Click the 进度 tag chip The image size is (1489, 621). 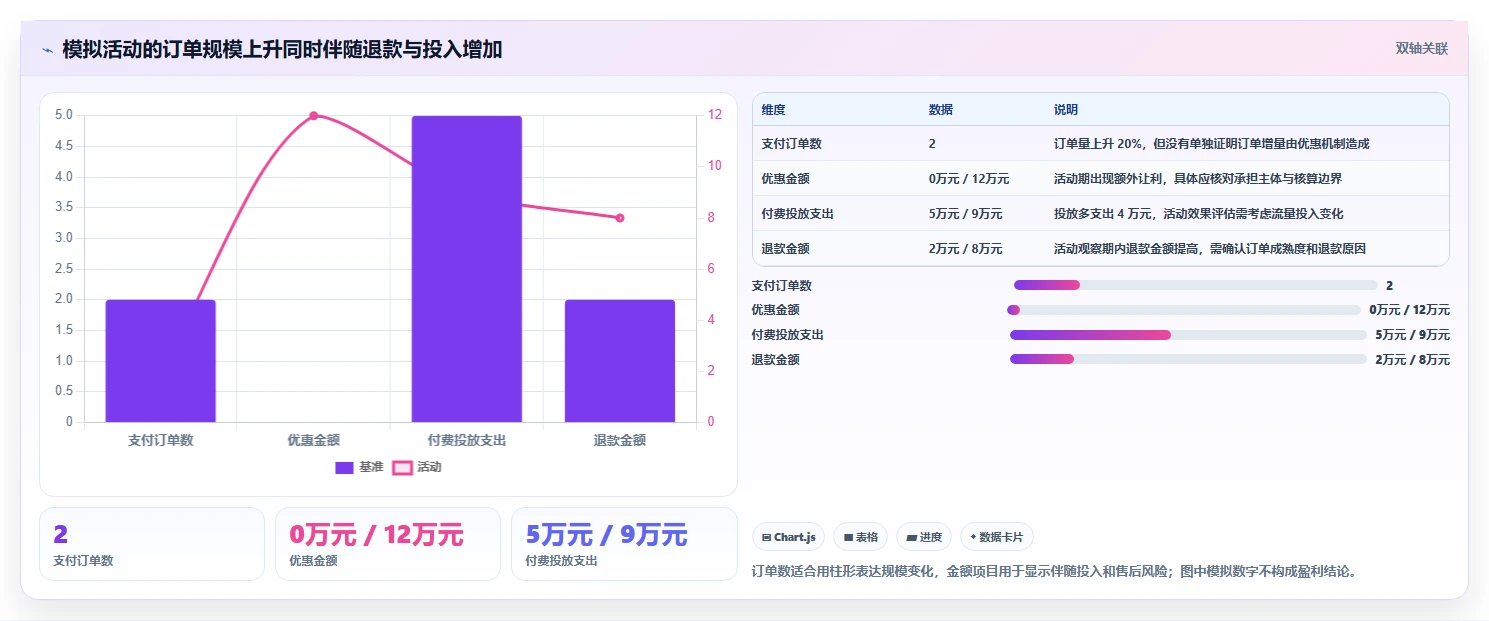924,537
